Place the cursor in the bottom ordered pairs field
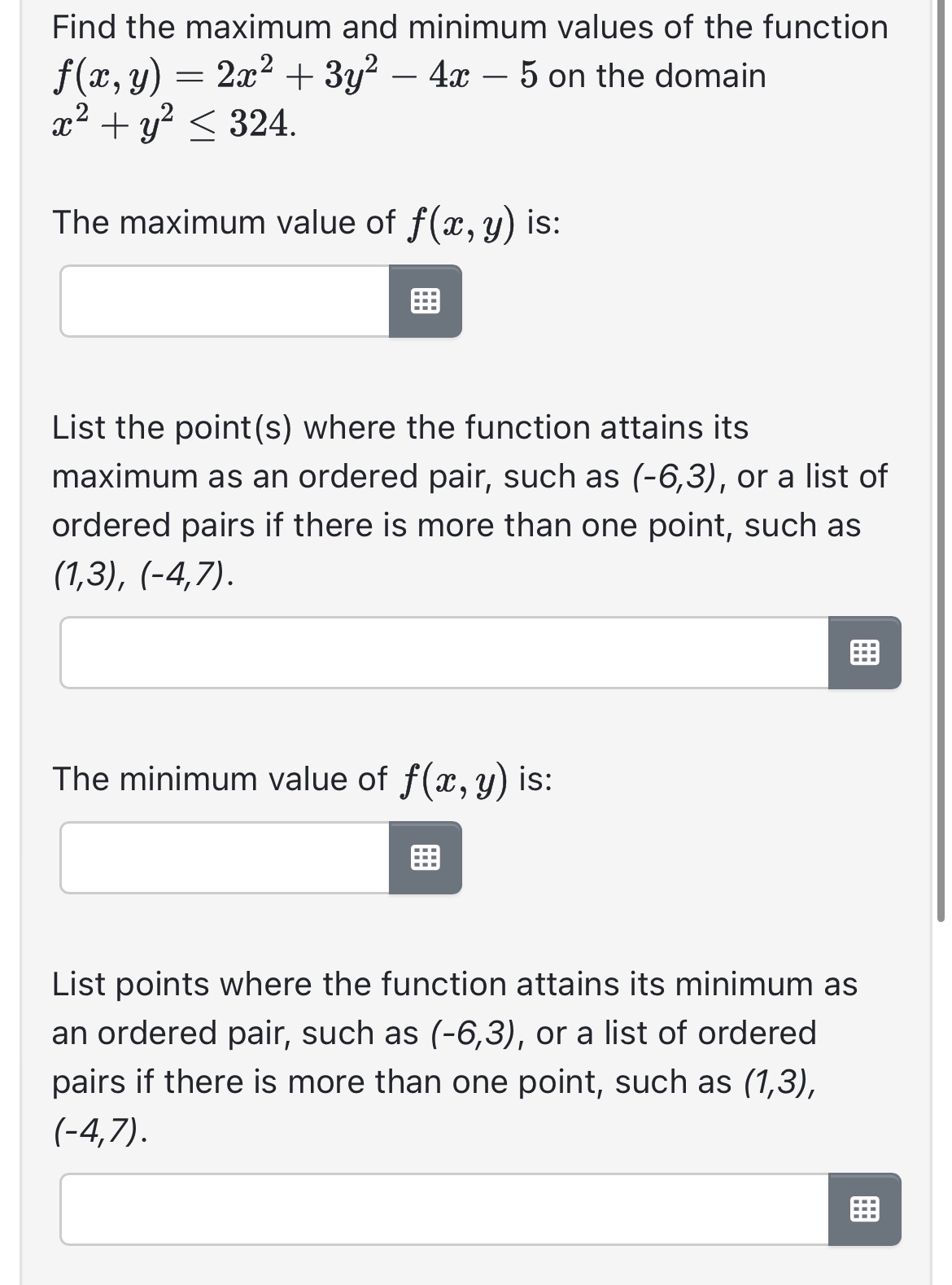Screen dimensions: 952x1285 439,1211
